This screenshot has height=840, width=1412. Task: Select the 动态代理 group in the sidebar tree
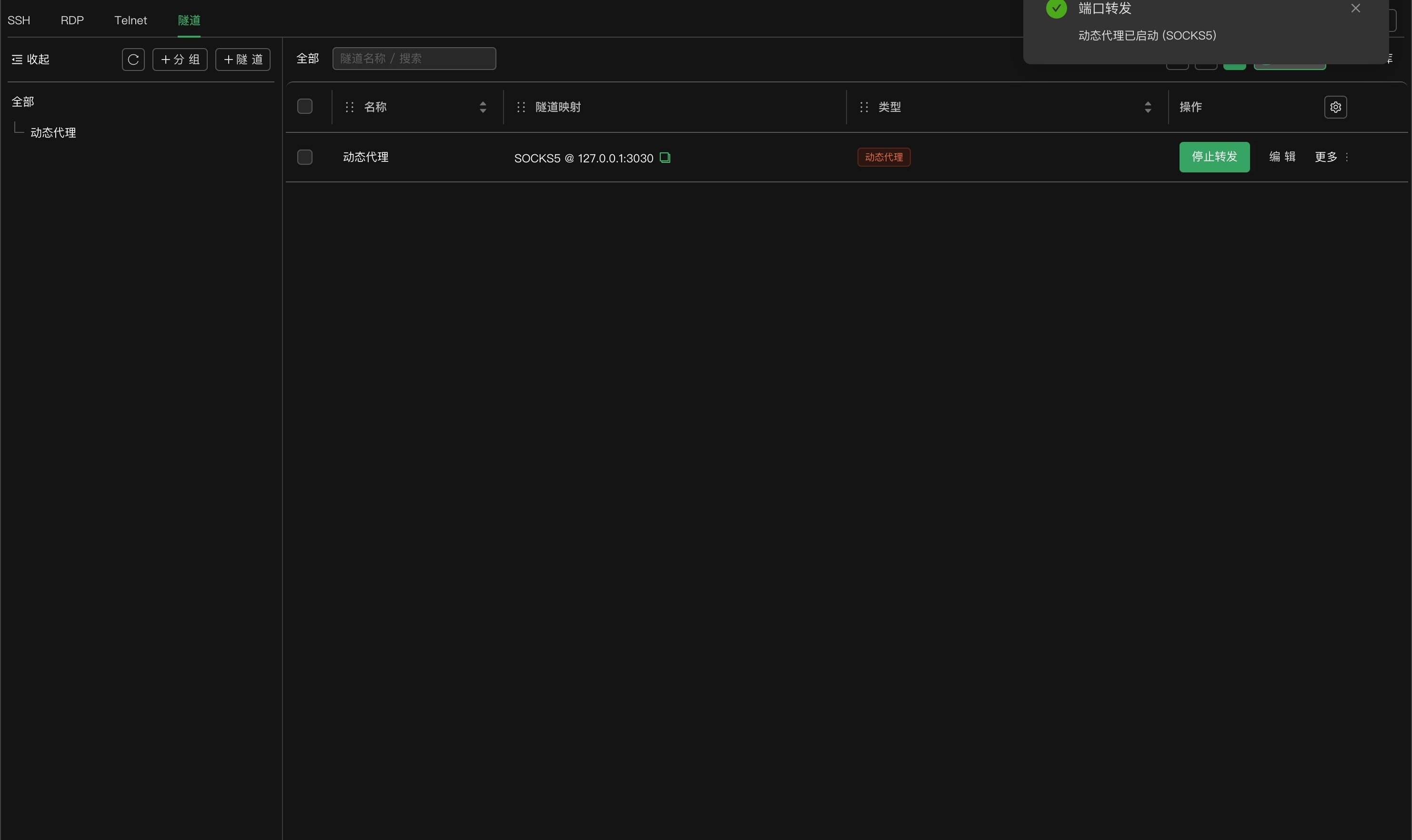[x=53, y=132]
